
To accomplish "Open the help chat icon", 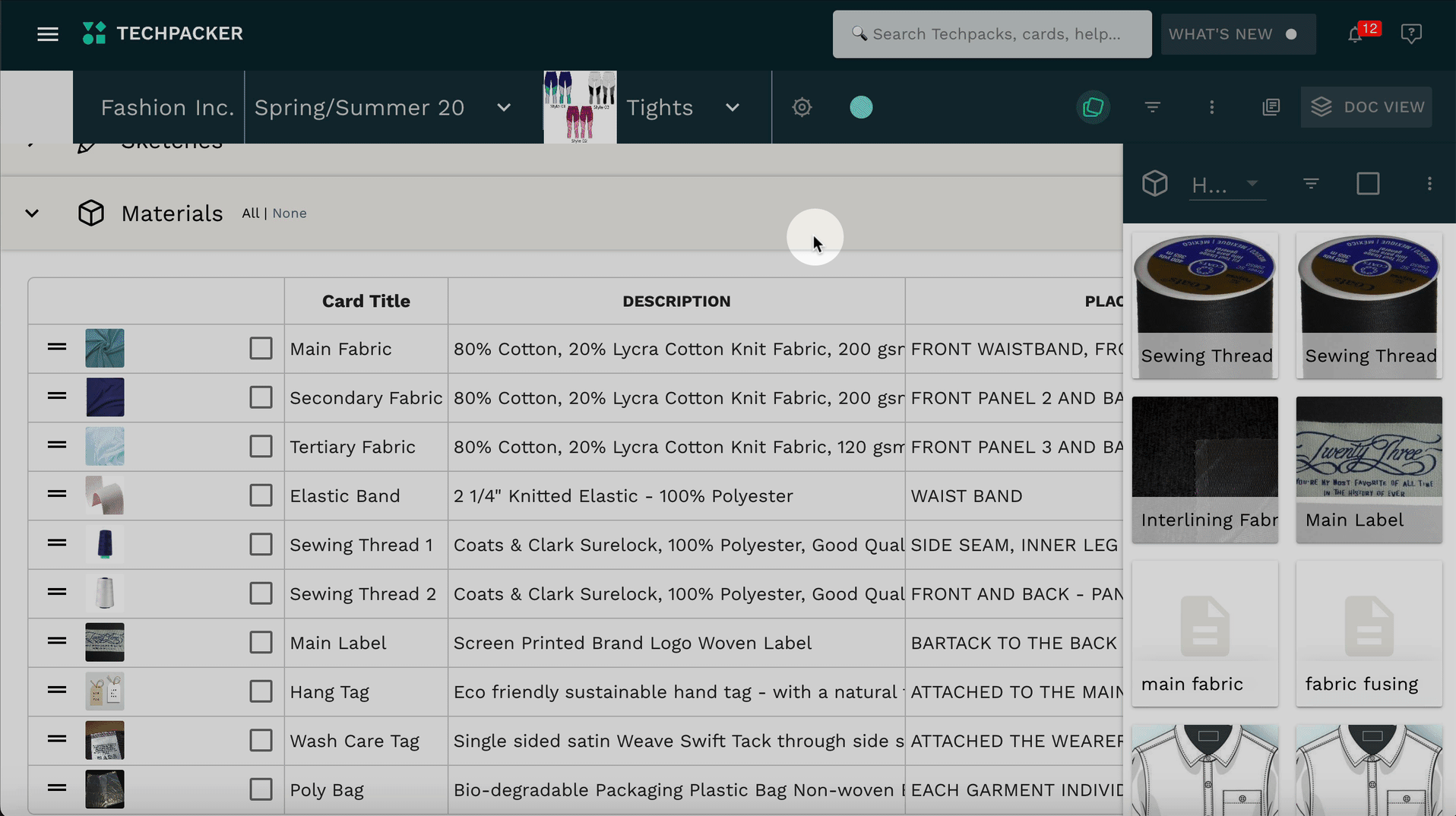I will [1411, 34].
